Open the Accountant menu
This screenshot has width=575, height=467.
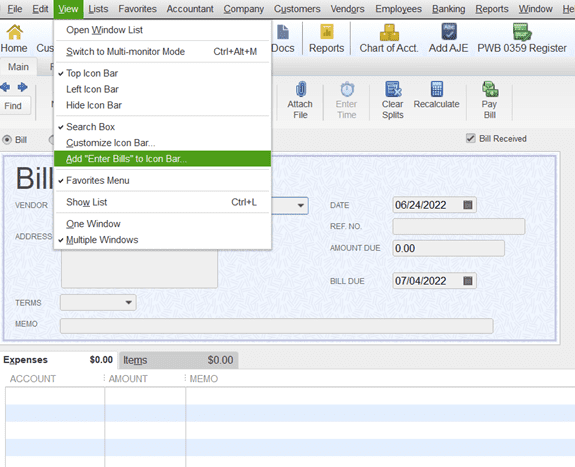point(190,9)
